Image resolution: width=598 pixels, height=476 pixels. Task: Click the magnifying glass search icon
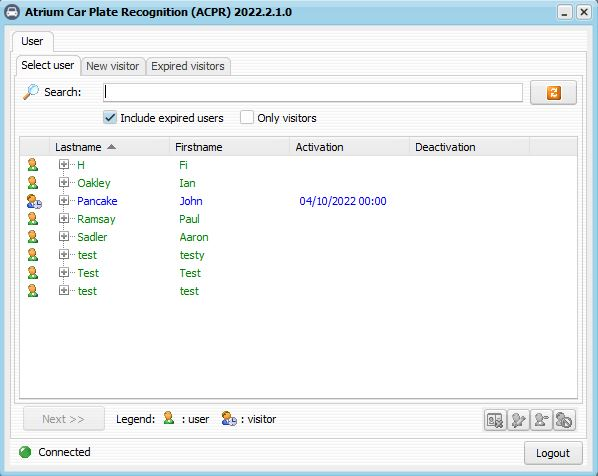[31, 92]
